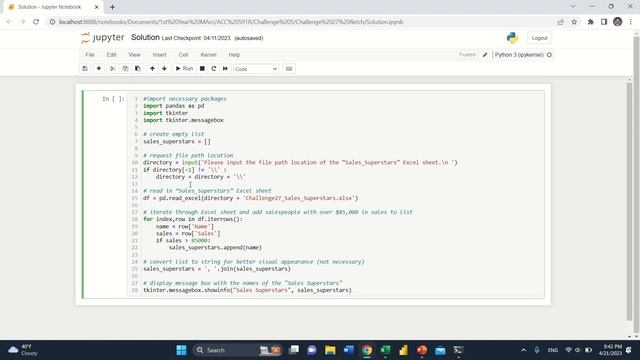Open File Explorer from the taskbar

(330, 350)
